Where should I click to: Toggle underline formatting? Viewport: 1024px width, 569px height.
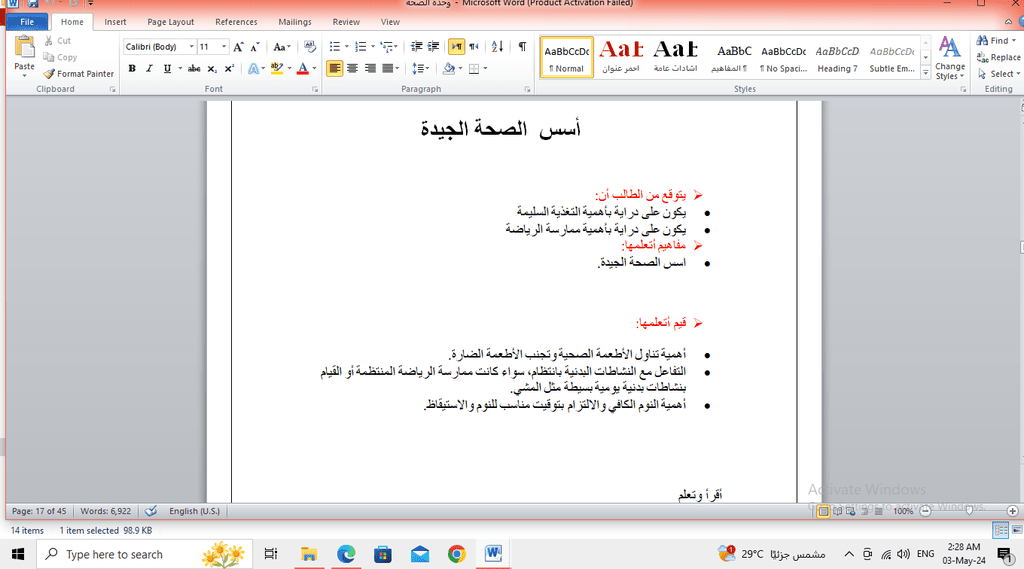(167, 69)
